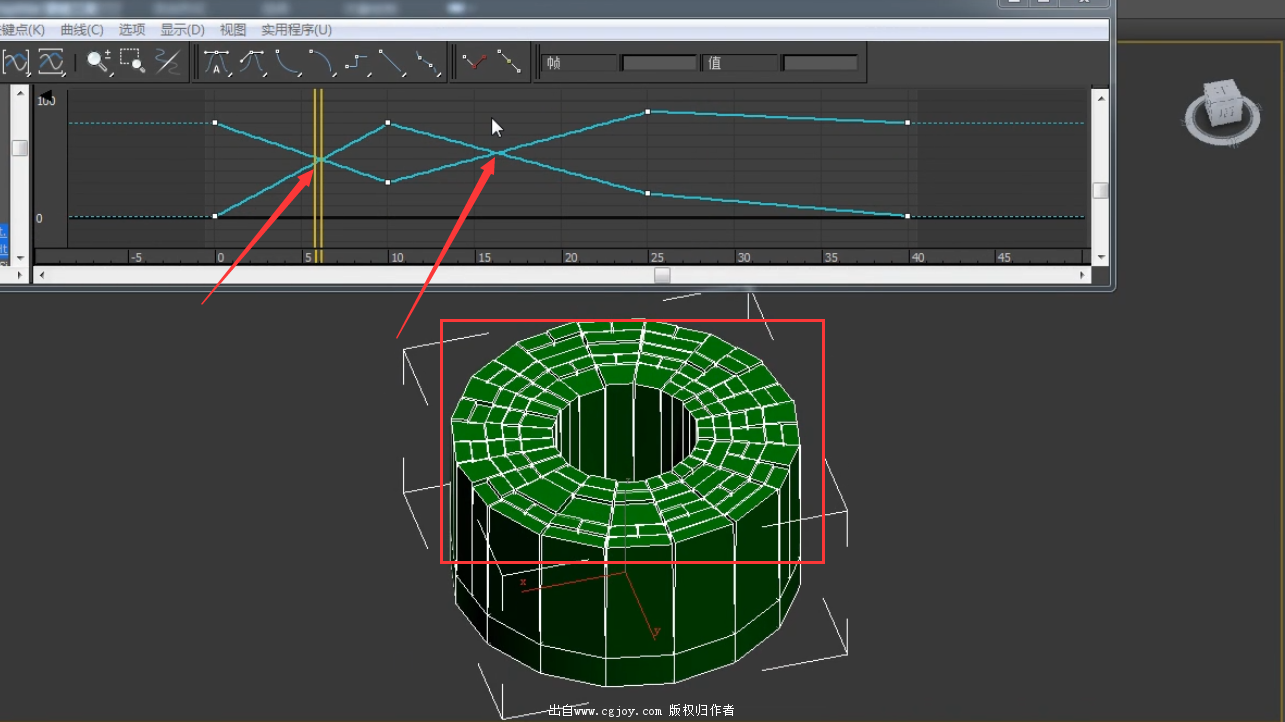Click the Break Tangents icon
Viewport: 1285px width, 722px height.
(474, 63)
